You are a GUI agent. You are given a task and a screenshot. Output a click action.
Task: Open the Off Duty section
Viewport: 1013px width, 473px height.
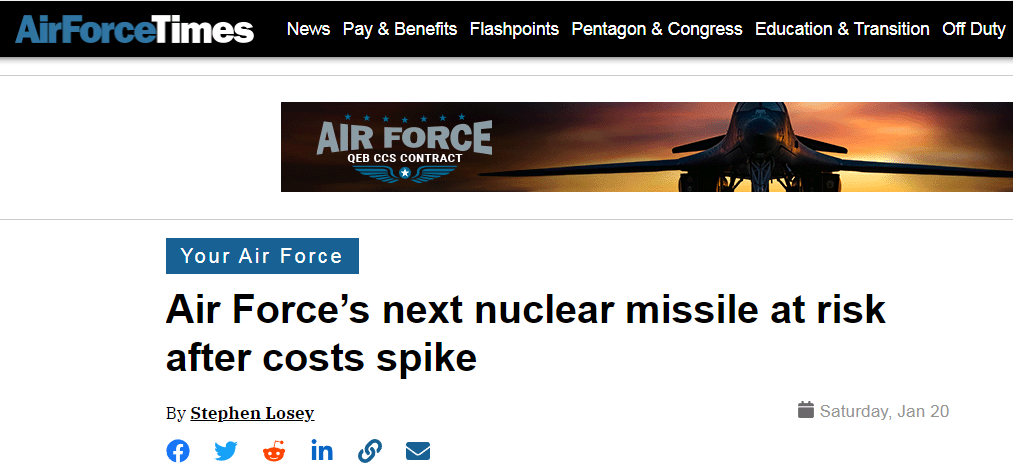pyautogui.click(x=974, y=29)
